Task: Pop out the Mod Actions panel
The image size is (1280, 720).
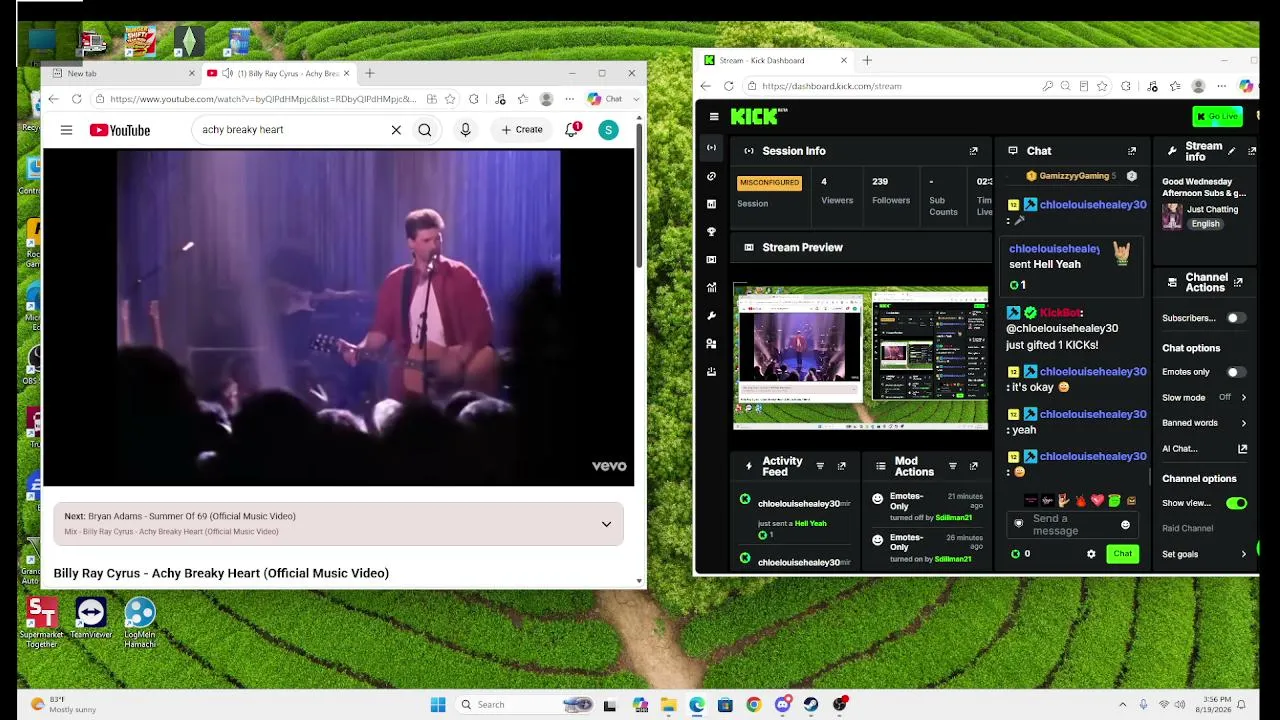Action: [973, 466]
